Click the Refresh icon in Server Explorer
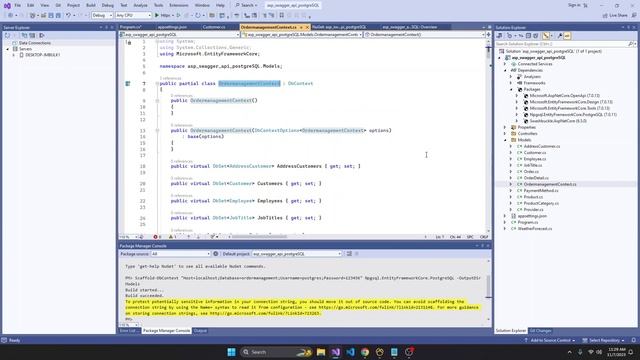The width and height of the screenshot is (640, 360). click(7, 36)
